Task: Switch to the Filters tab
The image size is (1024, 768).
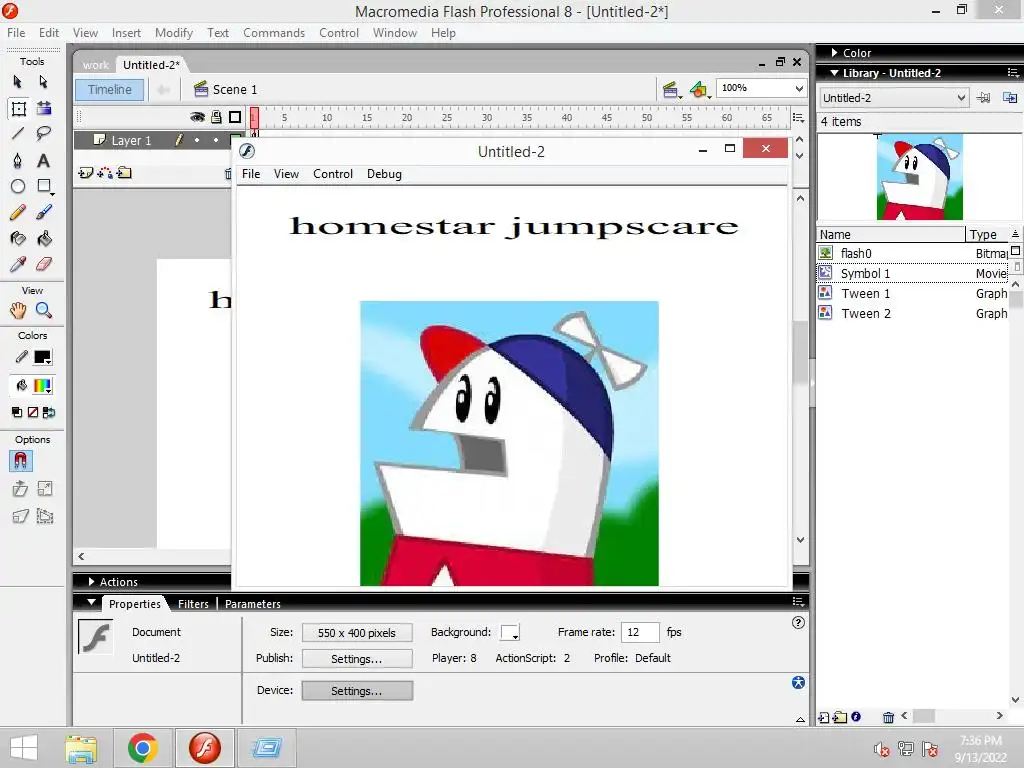Action: click(193, 604)
